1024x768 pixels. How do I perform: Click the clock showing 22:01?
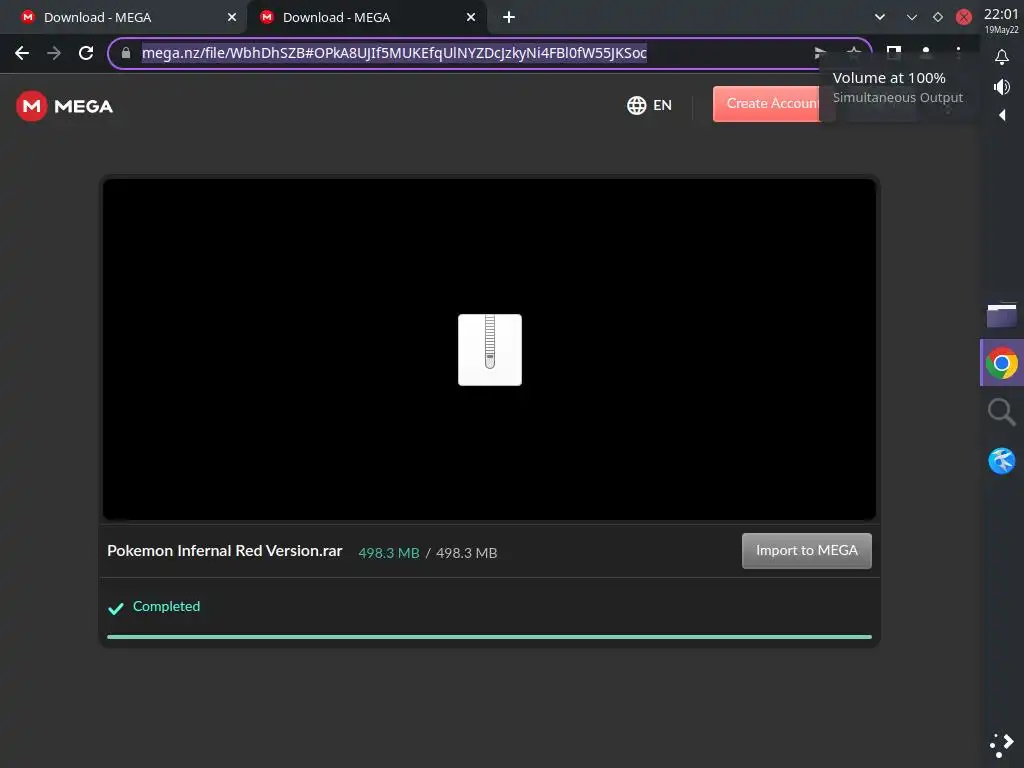[1001, 14]
